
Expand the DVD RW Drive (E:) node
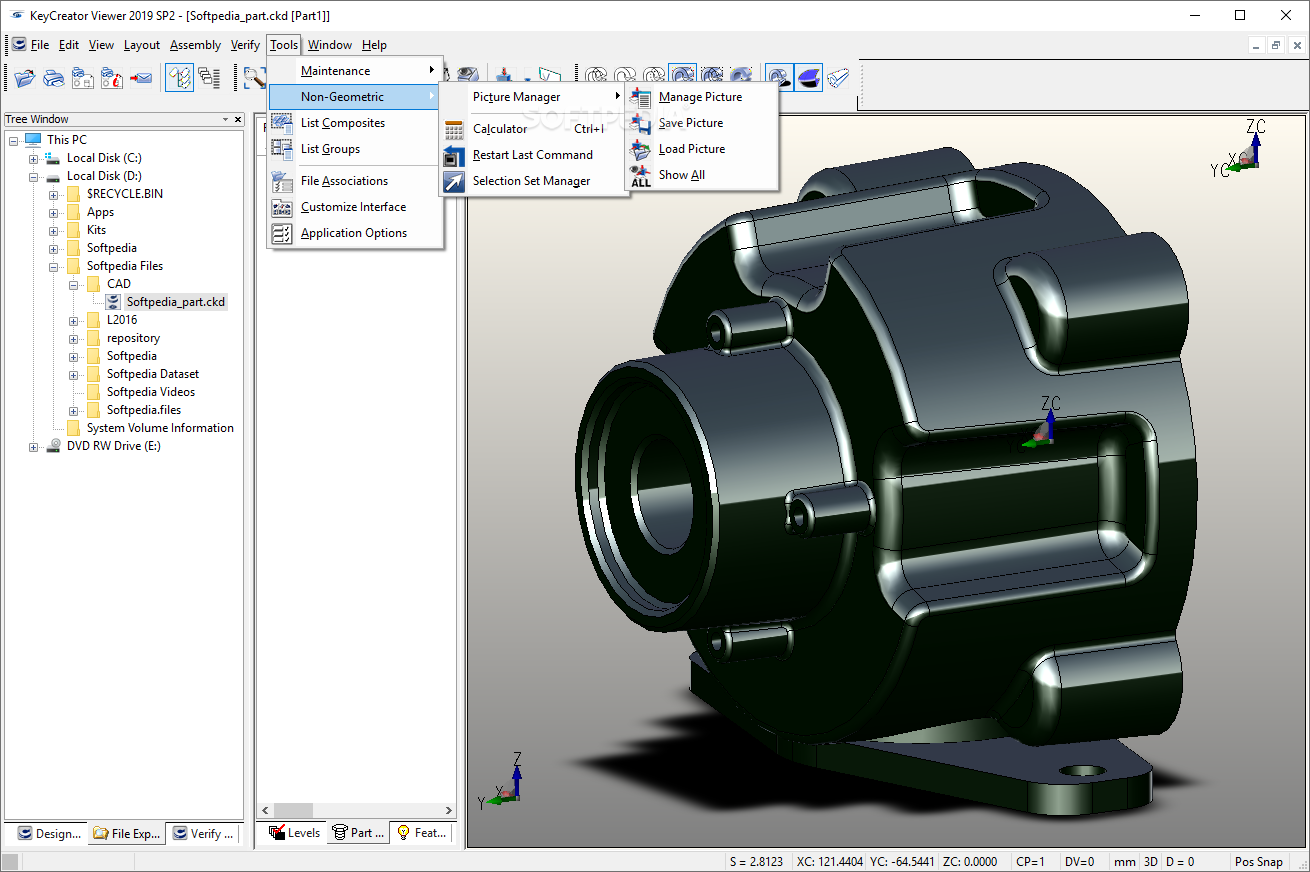click(x=34, y=446)
